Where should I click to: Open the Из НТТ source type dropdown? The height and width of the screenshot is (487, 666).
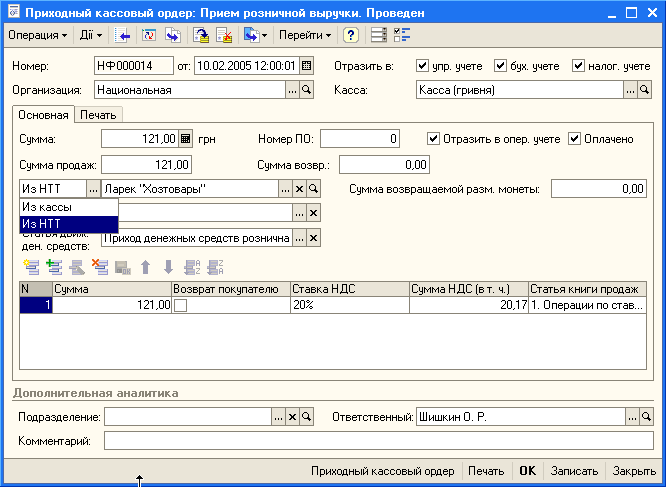coord(93,189)
